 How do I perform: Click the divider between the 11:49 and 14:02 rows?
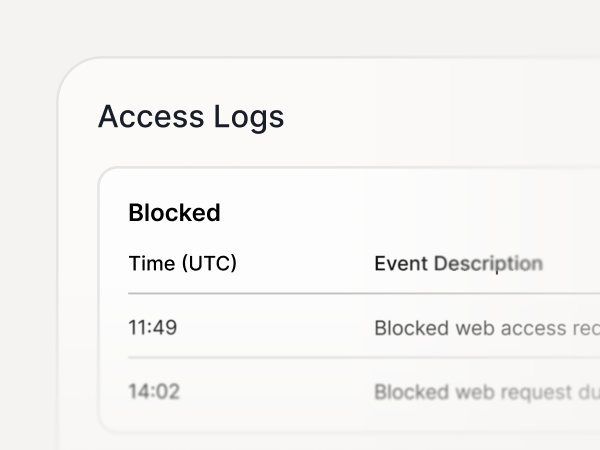(x=364, y=357)
